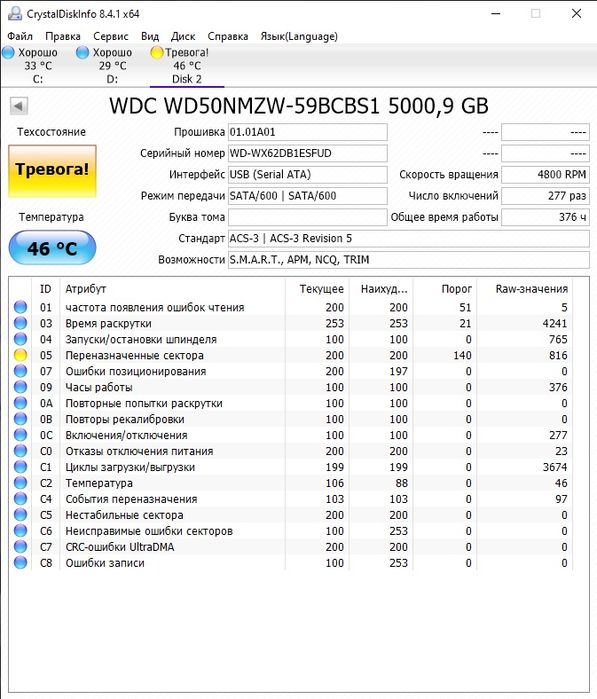Click the ID column header
Screen dimensions: 597x699
pyautogui.click(x=45, y=289)
